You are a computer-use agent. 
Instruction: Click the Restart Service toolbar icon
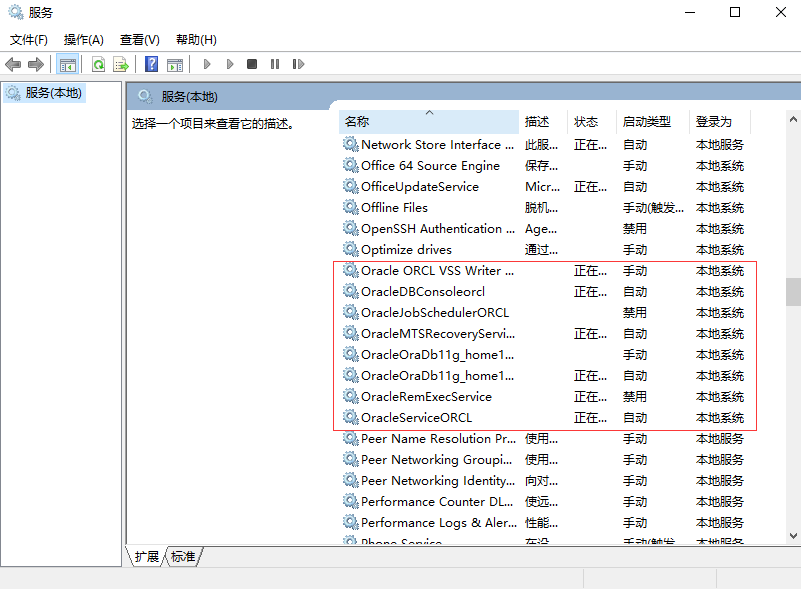(298, 64)
